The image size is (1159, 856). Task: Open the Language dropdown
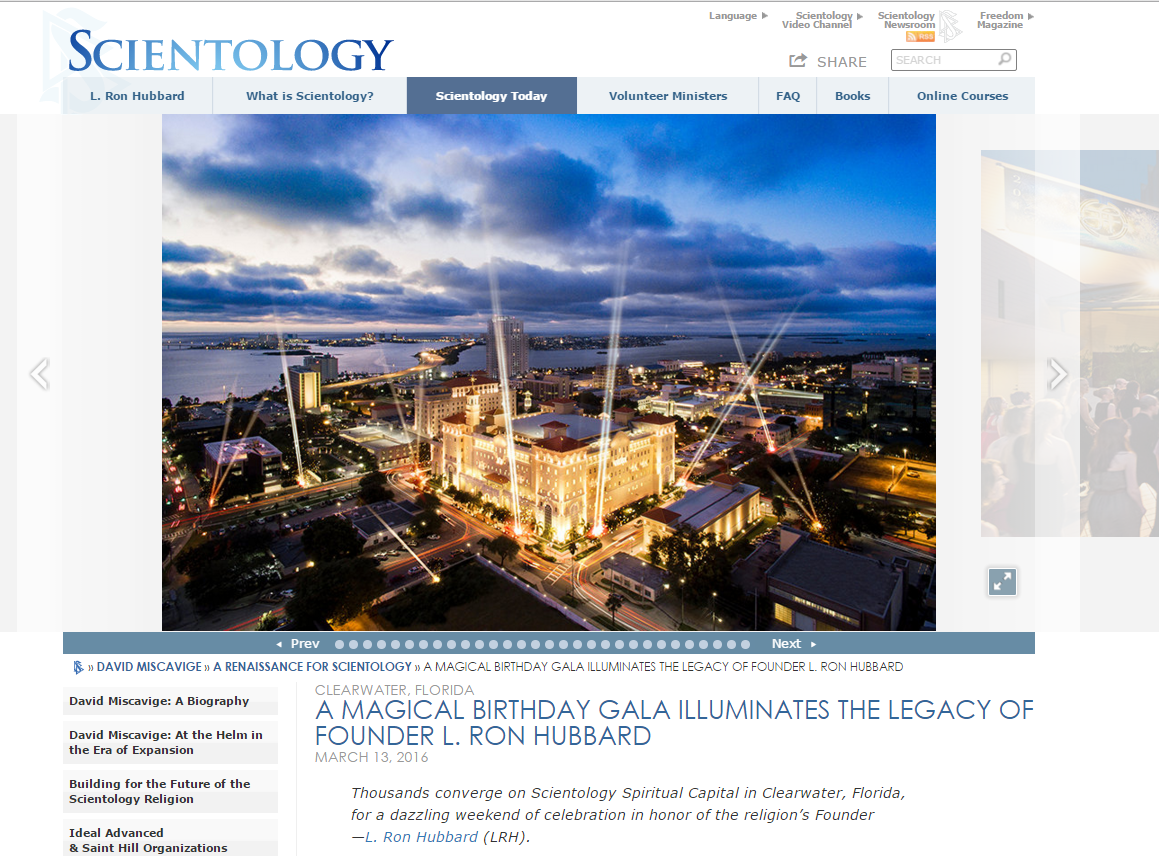click(738, 16)
